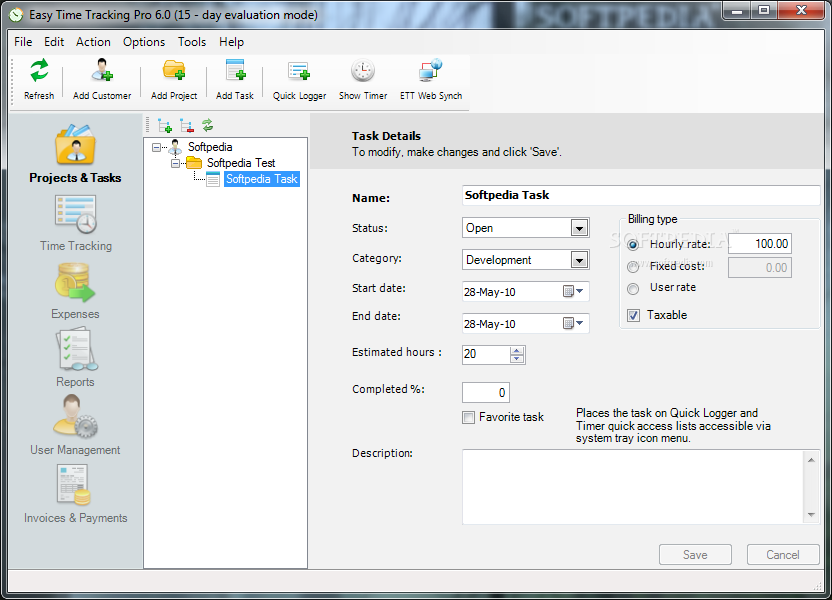Screen dimensions: 832x600
Task: Click the Start date text 28-May-10
Action: 490,292
